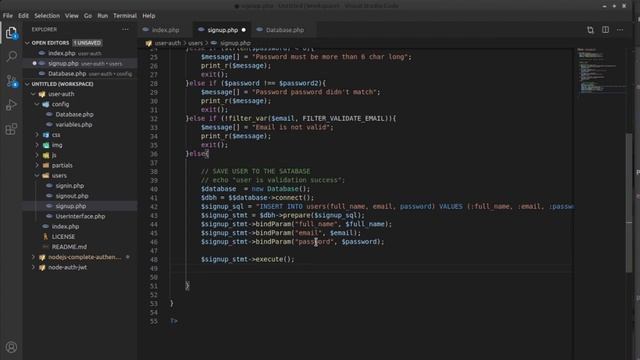This screenshot has width=640, height=360.
Task: Click the '1 UNSAVED' badge
Action: [87, 43]
